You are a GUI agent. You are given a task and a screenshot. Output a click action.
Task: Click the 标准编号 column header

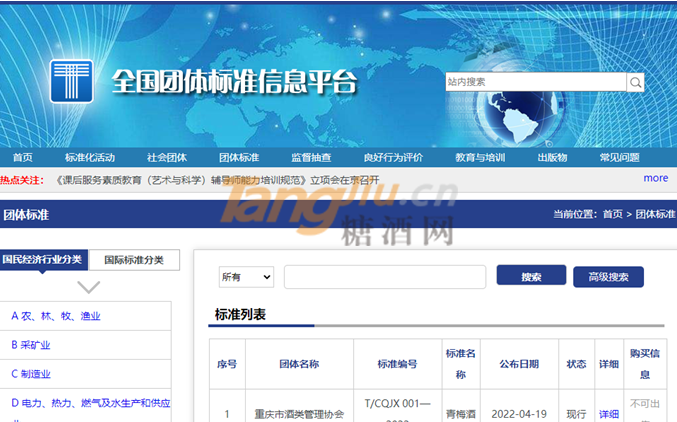point(397,364)
